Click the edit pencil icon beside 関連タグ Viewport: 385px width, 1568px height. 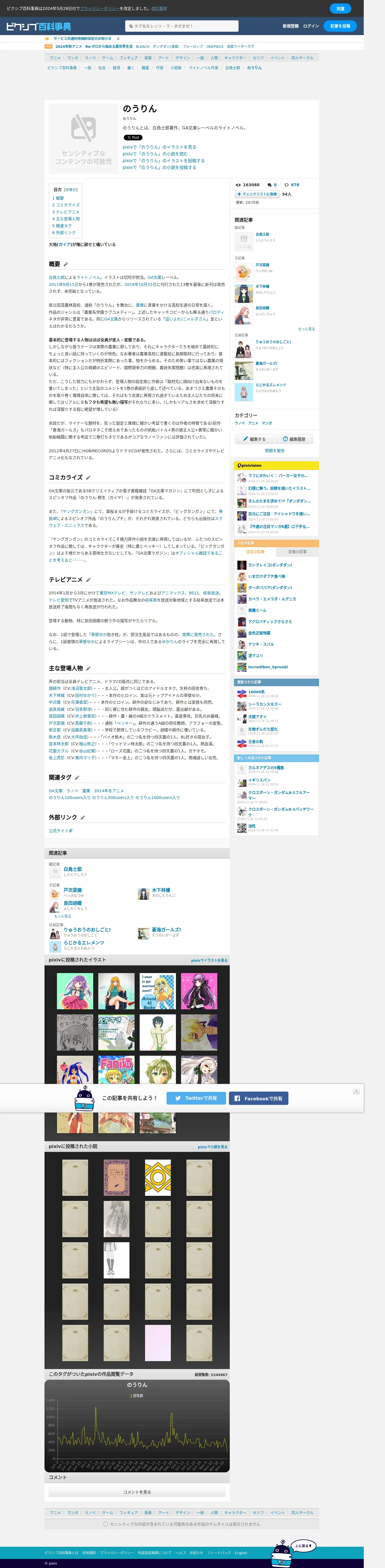[77, 777]
